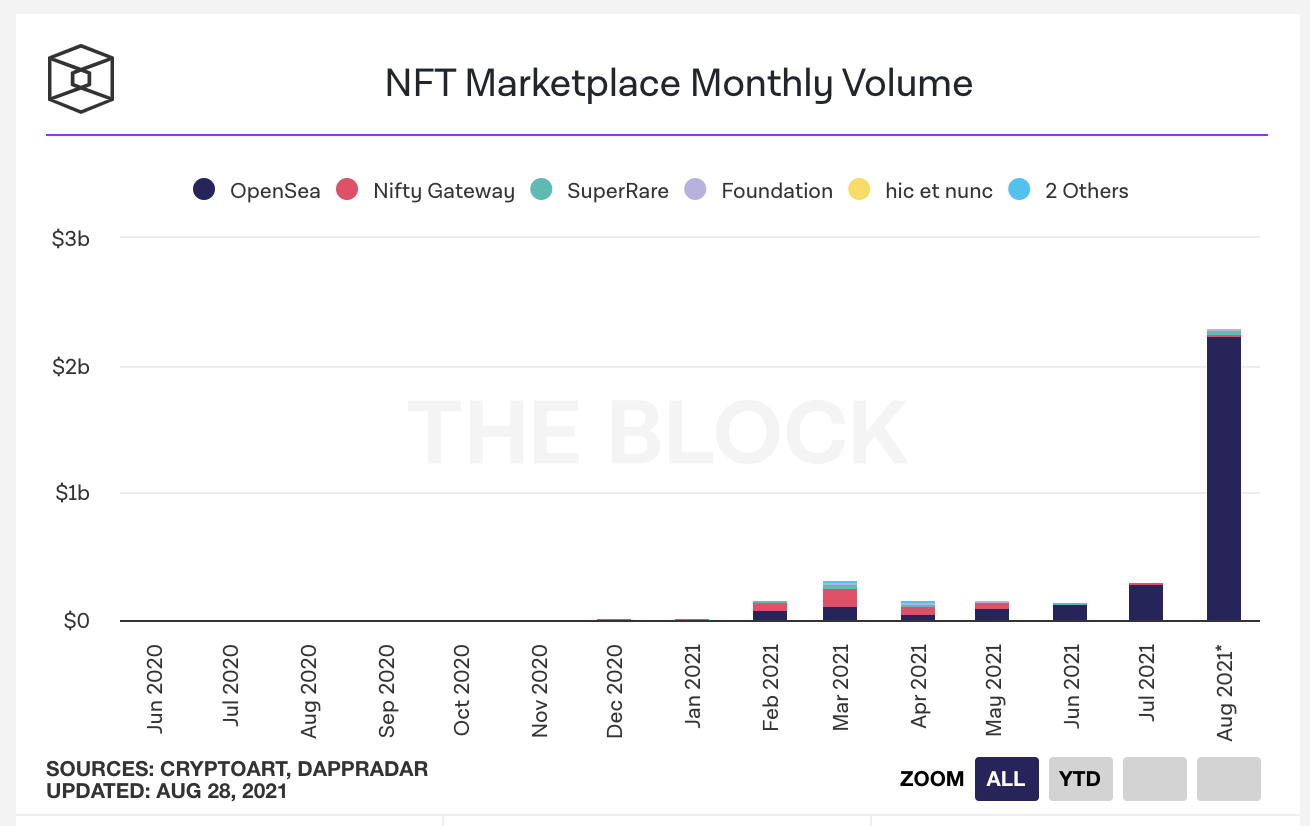Click the ZOOM label
Viewport: 1310px width, 826px height.
pyautogui.click(x=932, y=779)
